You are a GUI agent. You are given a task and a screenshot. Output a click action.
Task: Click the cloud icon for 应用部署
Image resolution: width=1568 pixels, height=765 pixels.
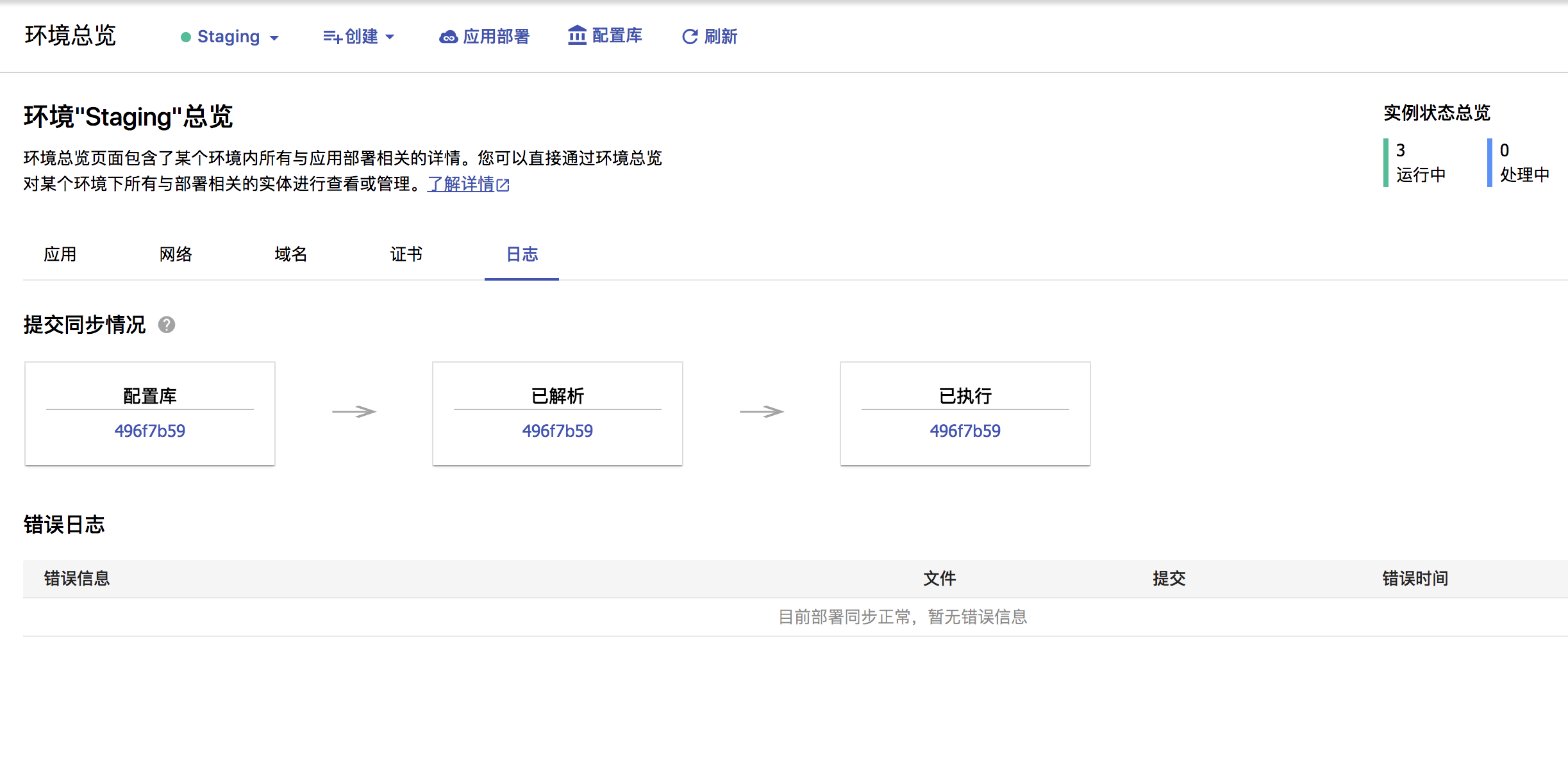click(x=448, y=37)
